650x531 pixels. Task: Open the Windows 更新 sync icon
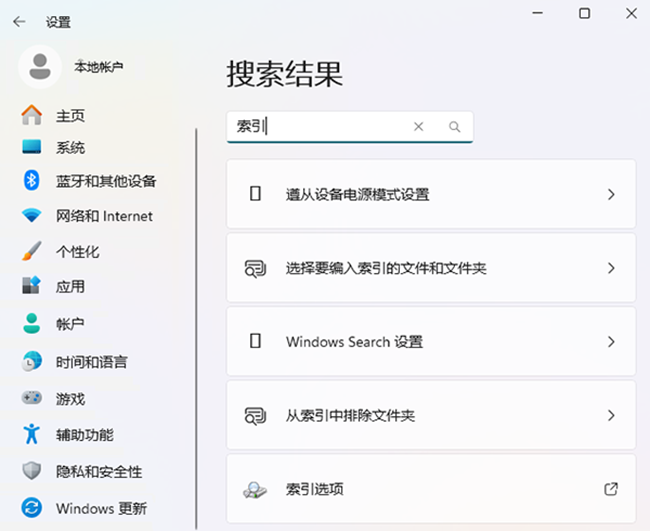click(x=32, y=508)
